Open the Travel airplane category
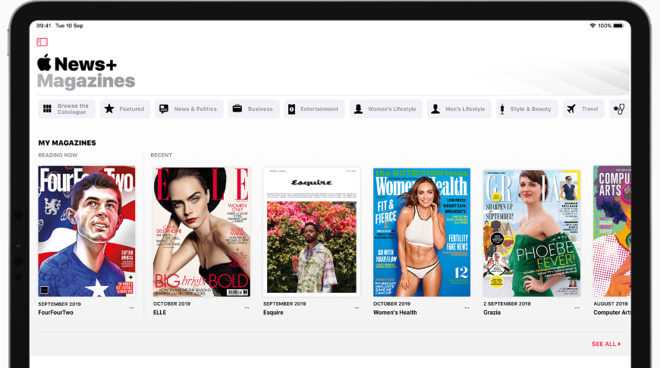The height and width of the screenshot is (368, 660). tap(583, 109)
